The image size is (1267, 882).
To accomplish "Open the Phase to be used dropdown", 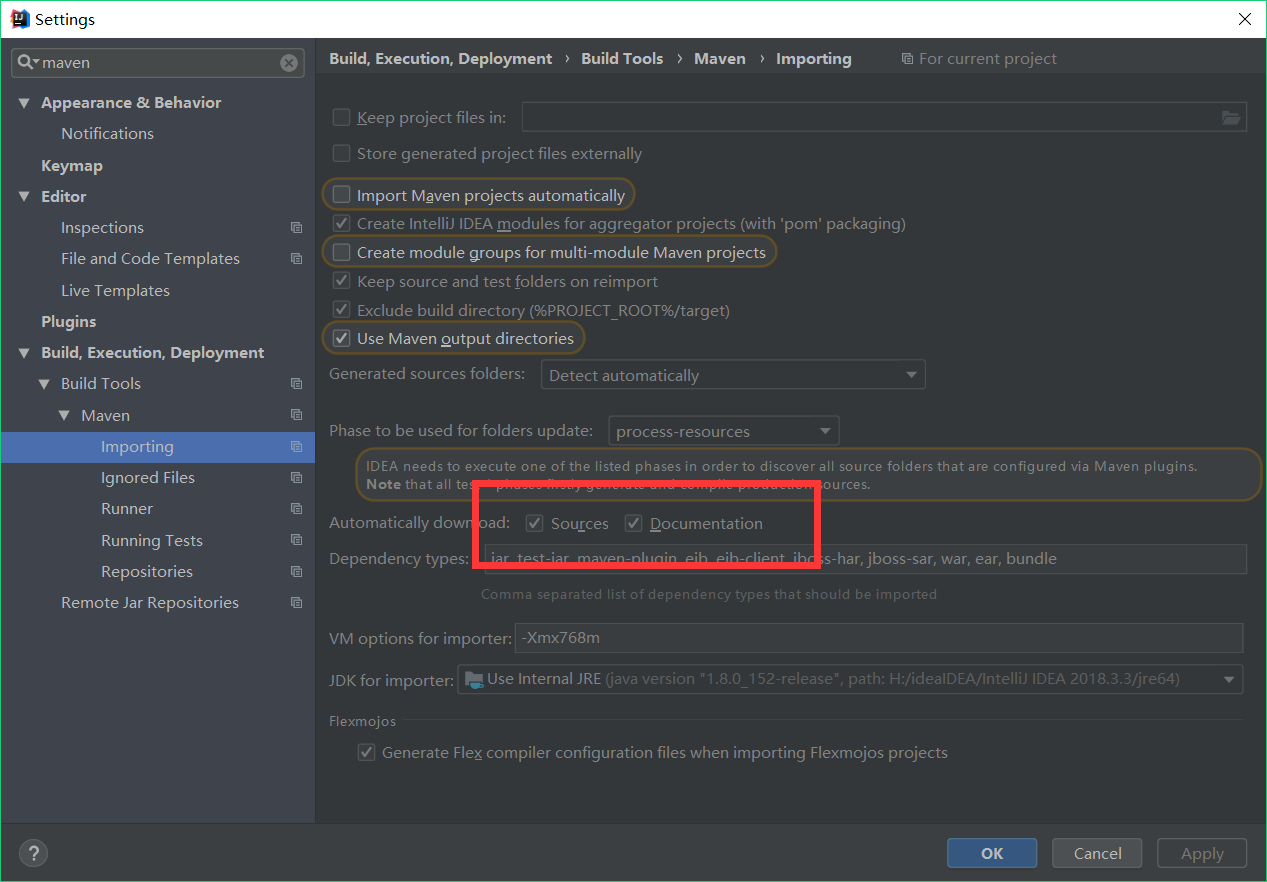I will tap(826, 430).
